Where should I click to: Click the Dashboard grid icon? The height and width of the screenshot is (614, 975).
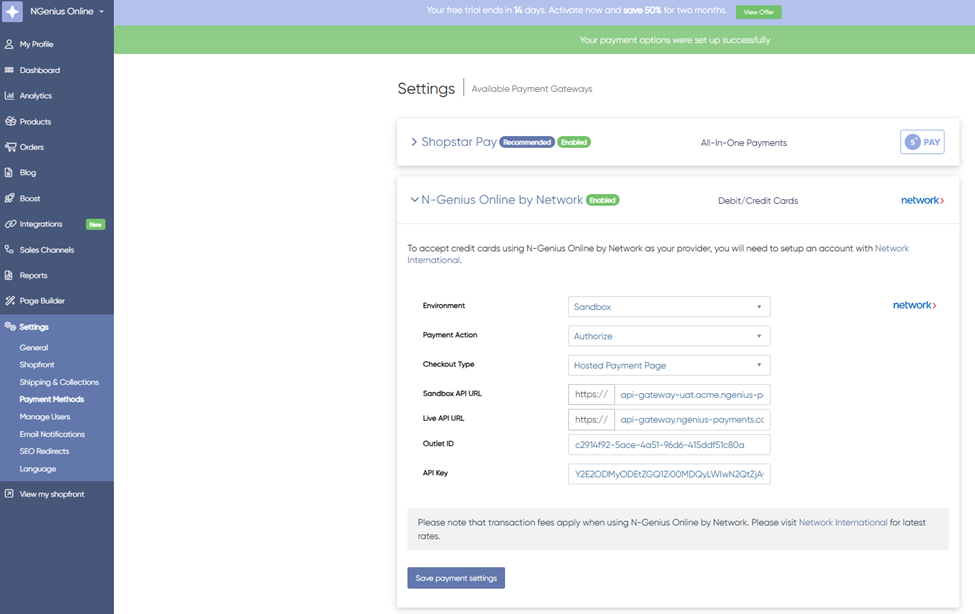coord(9,70)
